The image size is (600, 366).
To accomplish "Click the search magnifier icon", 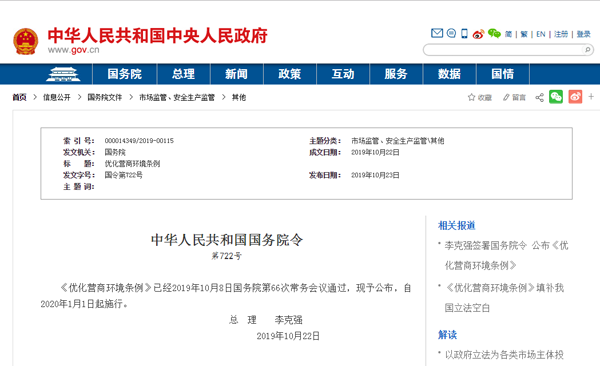I will 587,49.
